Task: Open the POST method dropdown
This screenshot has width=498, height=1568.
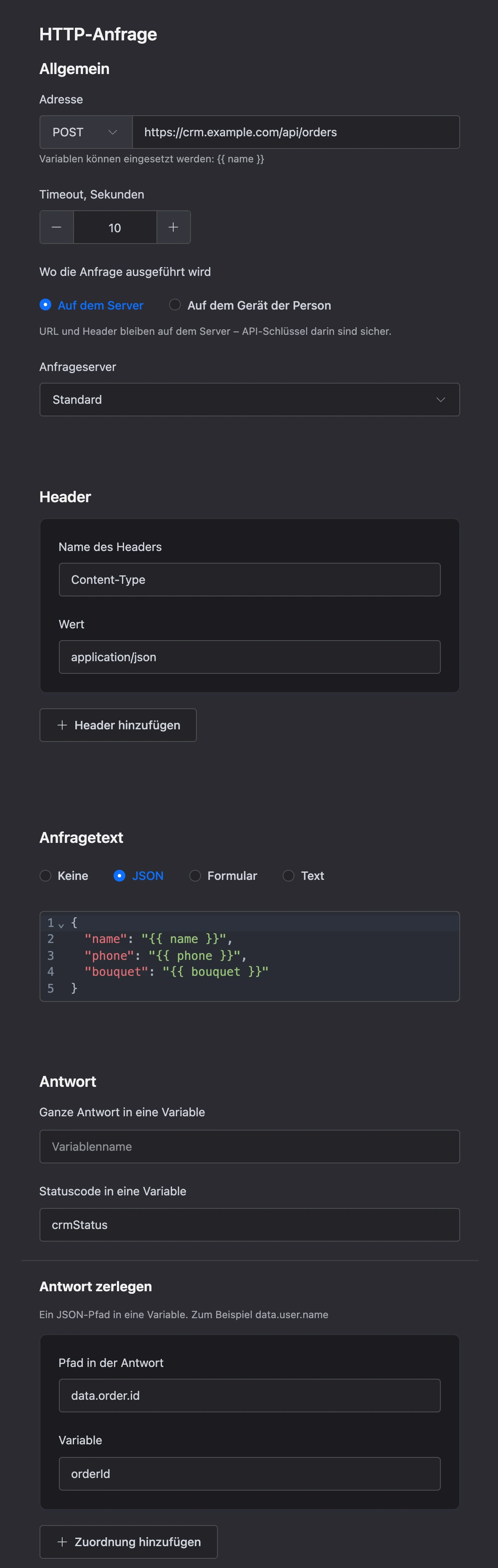Action: pos(86,132)
